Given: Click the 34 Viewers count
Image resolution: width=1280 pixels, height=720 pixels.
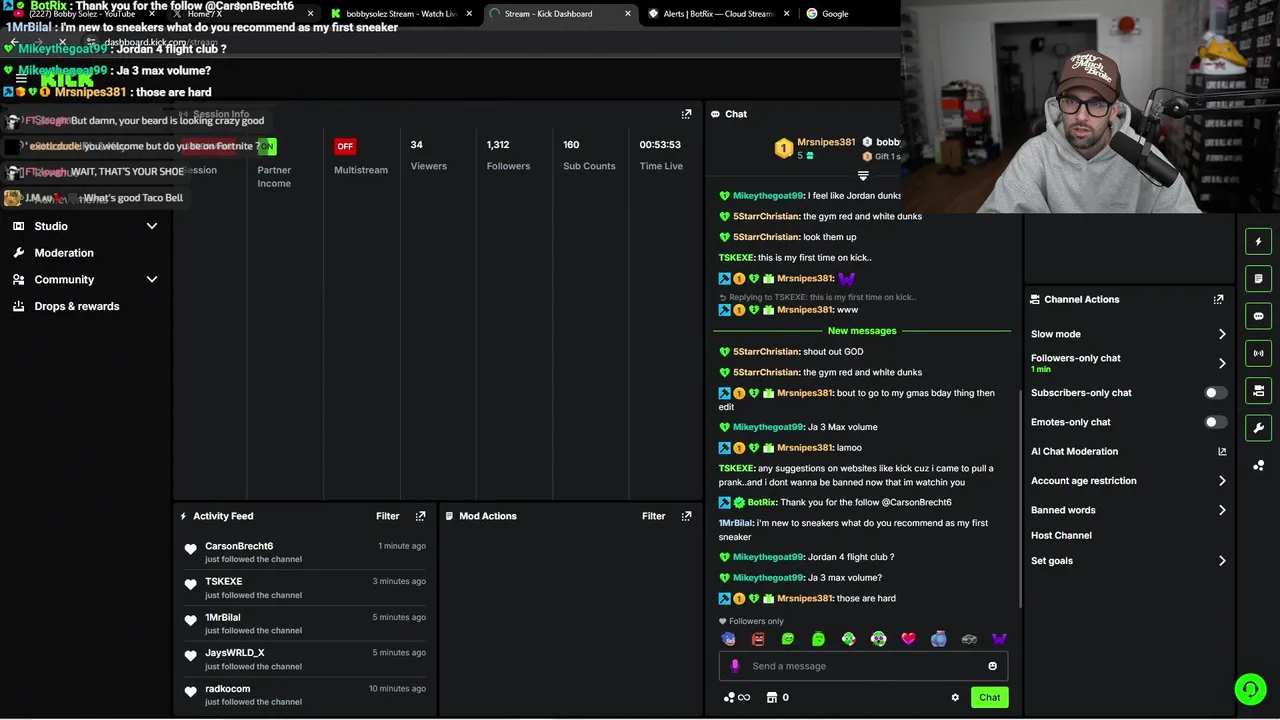Looking at the screenshot, I should click(x=416, y=145).
